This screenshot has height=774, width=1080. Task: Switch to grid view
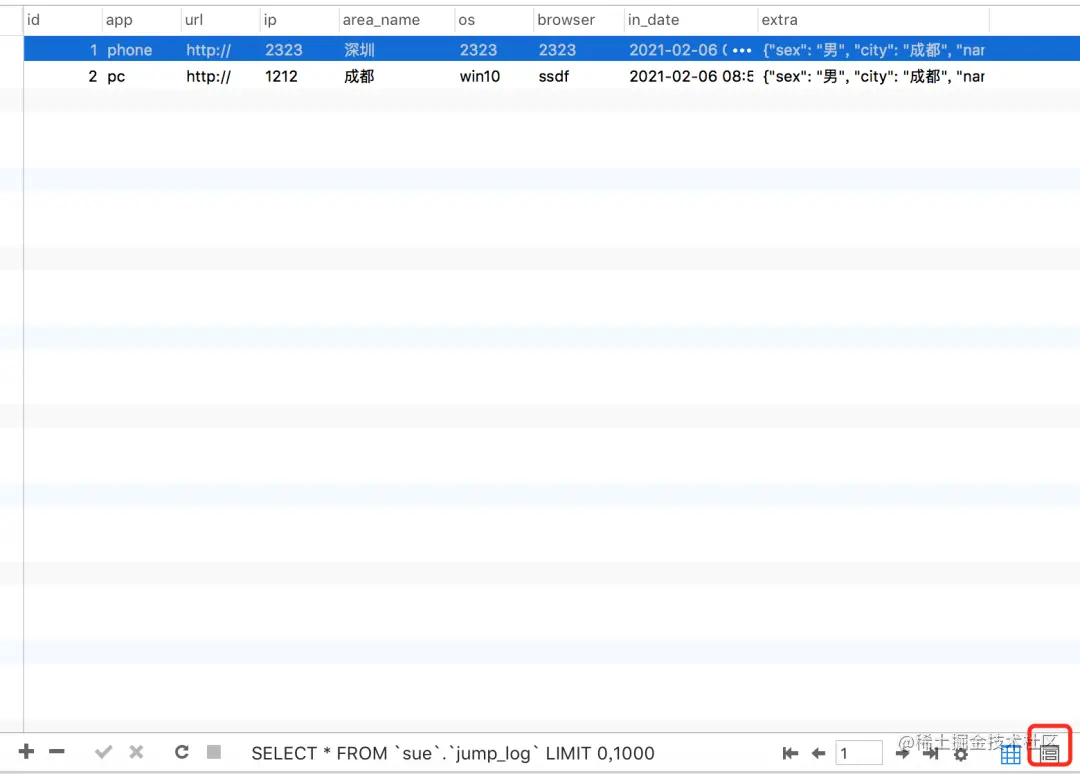coord(1010,754)
